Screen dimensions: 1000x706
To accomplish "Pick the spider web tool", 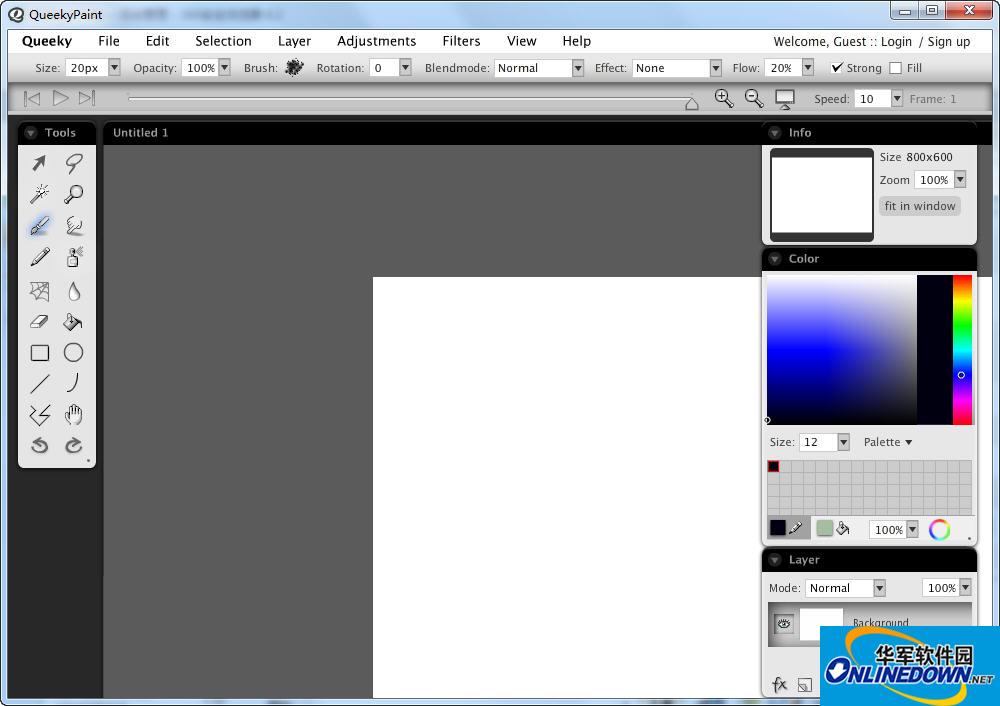I will tap(39, 291).
